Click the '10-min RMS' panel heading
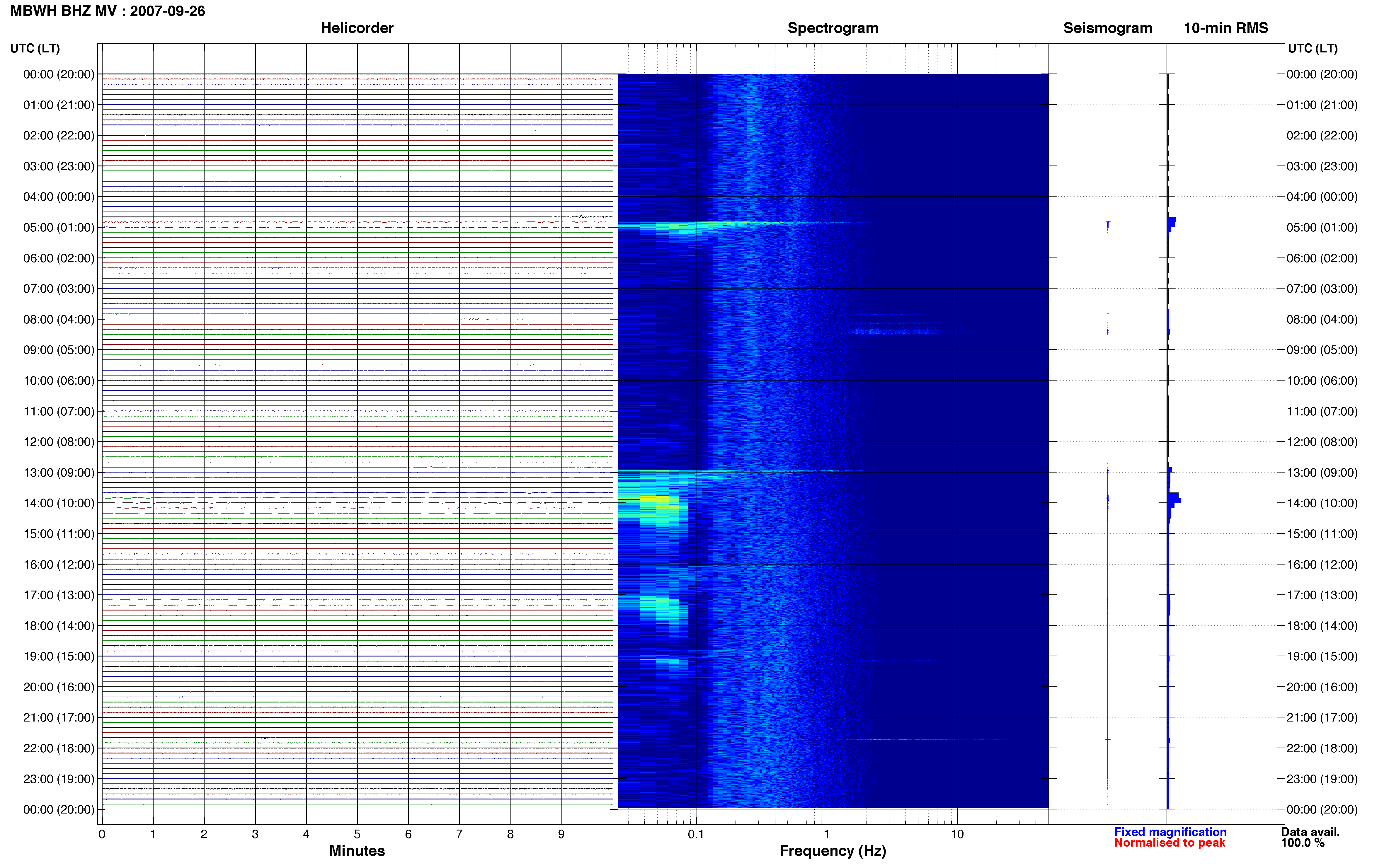Image resolution: width=1389 pixels, height=868 pixels. click(1225, 28)
